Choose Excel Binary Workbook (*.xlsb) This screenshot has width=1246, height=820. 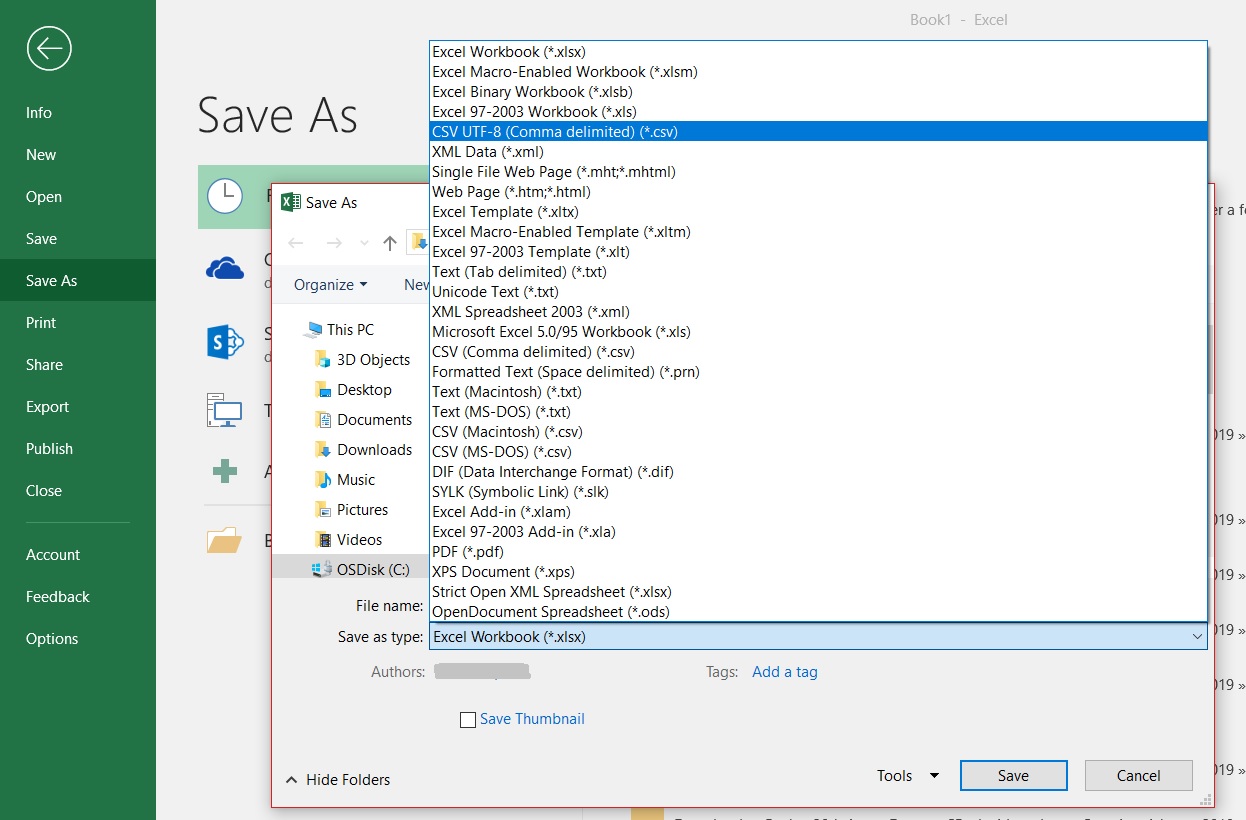click(818, 91)
